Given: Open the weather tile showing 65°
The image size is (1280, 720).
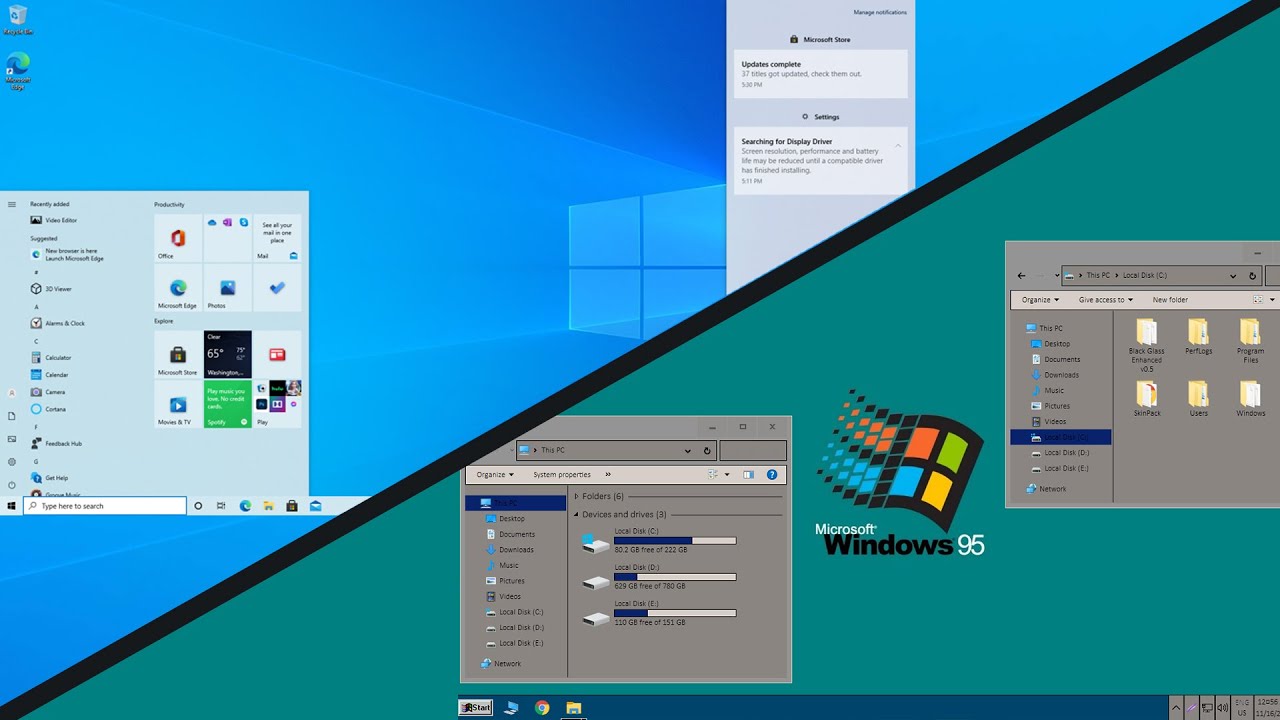Looking at the screenshot, I should pos(227,355).
